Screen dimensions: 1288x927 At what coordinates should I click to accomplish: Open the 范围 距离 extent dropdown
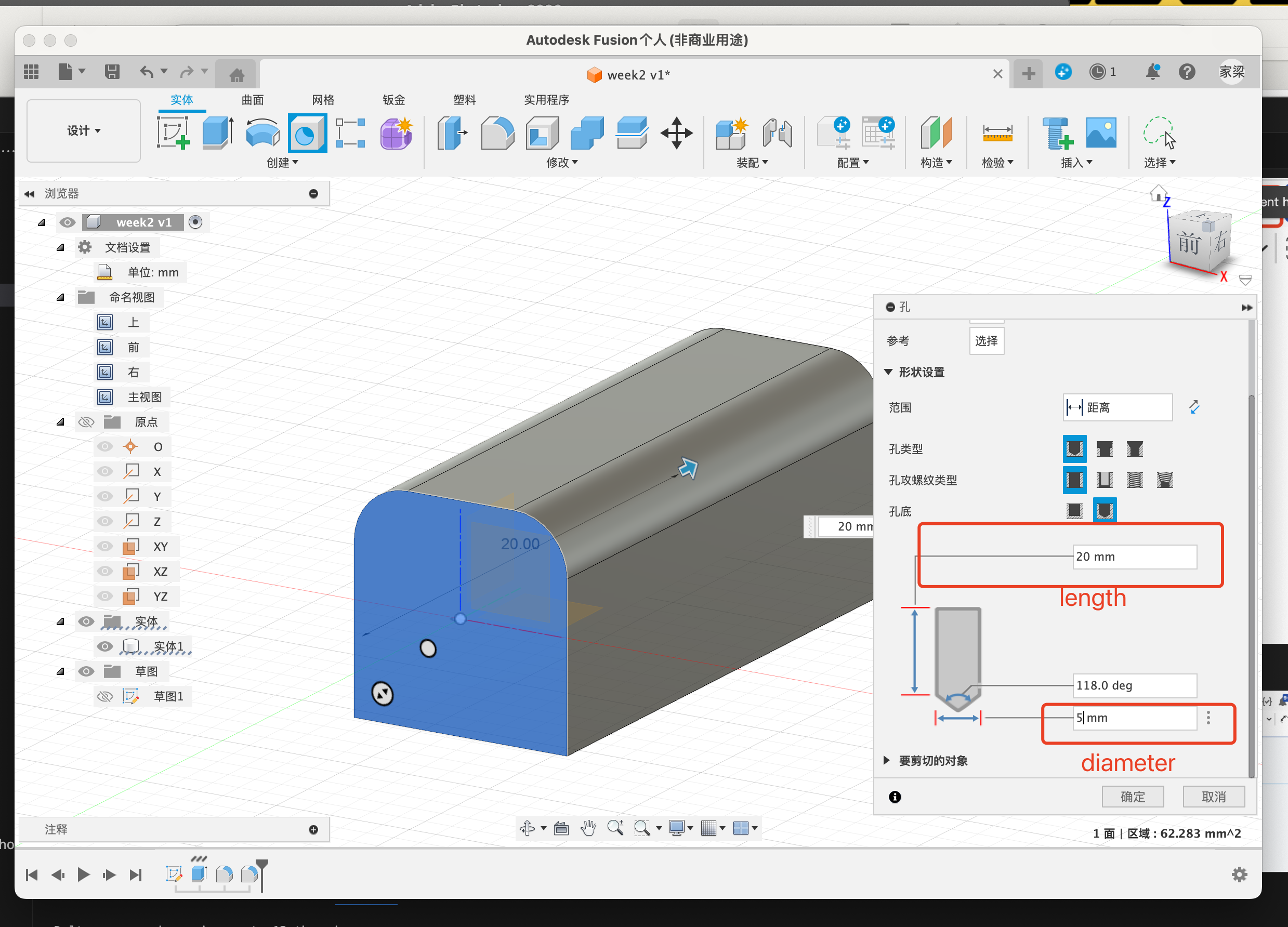pos(1117,407)
